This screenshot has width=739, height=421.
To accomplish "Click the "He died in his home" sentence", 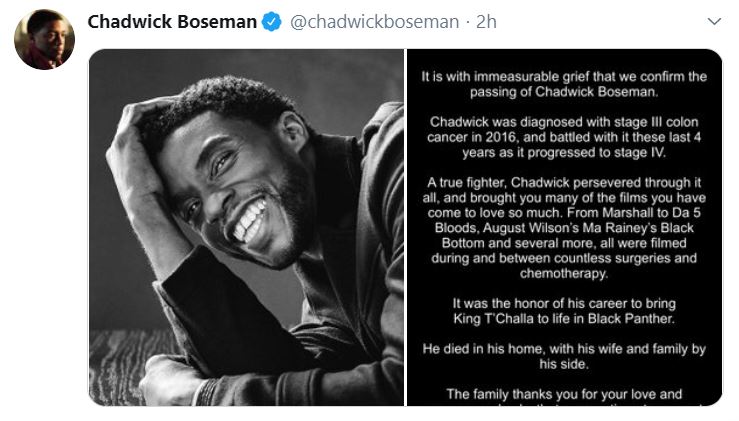I will tap(564, 356).
